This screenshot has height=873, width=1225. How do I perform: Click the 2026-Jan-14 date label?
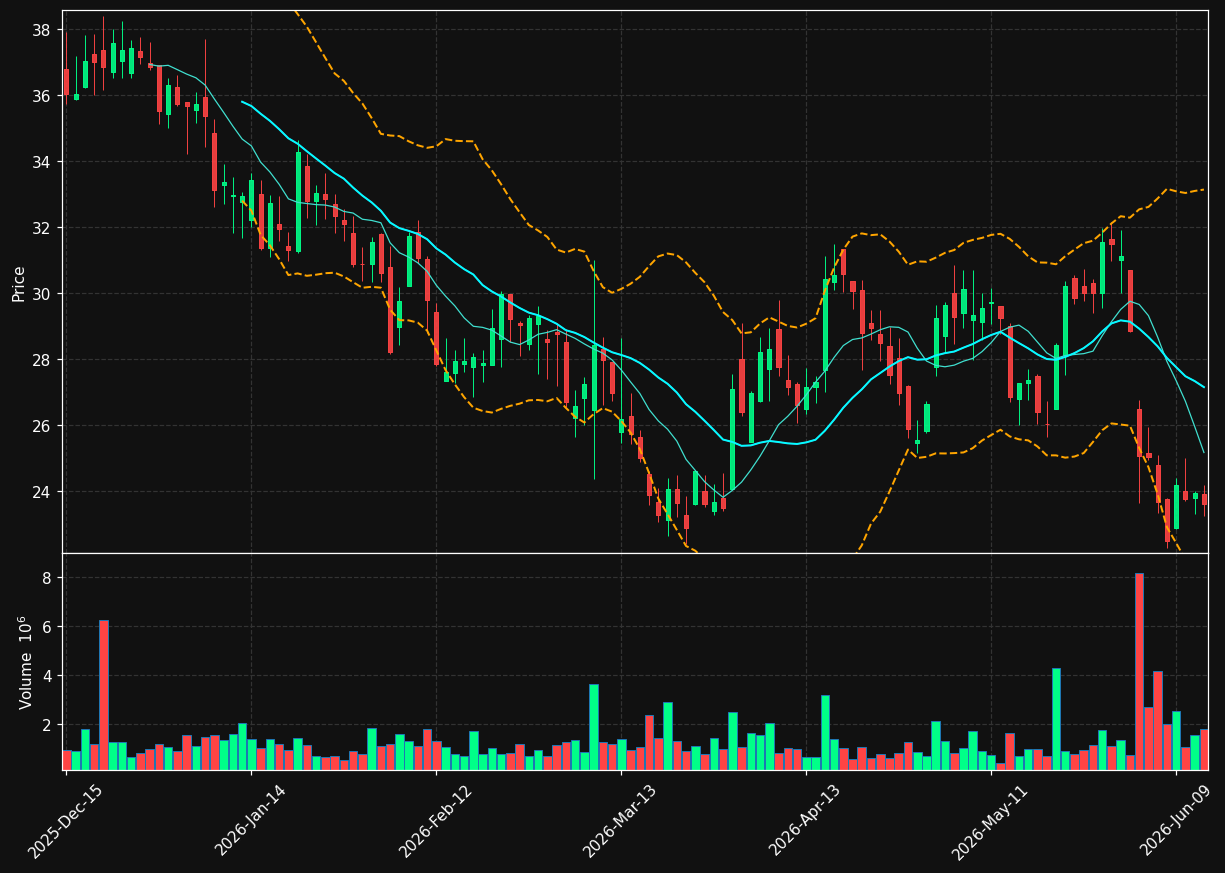[x=250, y=822]
